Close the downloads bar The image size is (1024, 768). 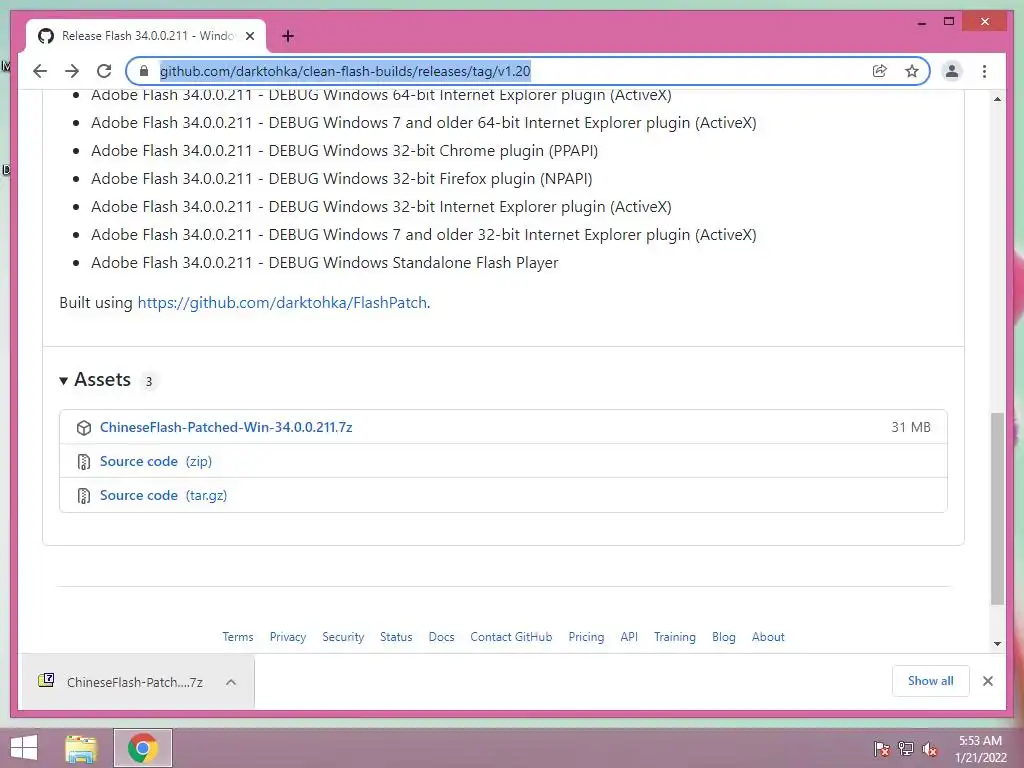[x=987, y=681]
